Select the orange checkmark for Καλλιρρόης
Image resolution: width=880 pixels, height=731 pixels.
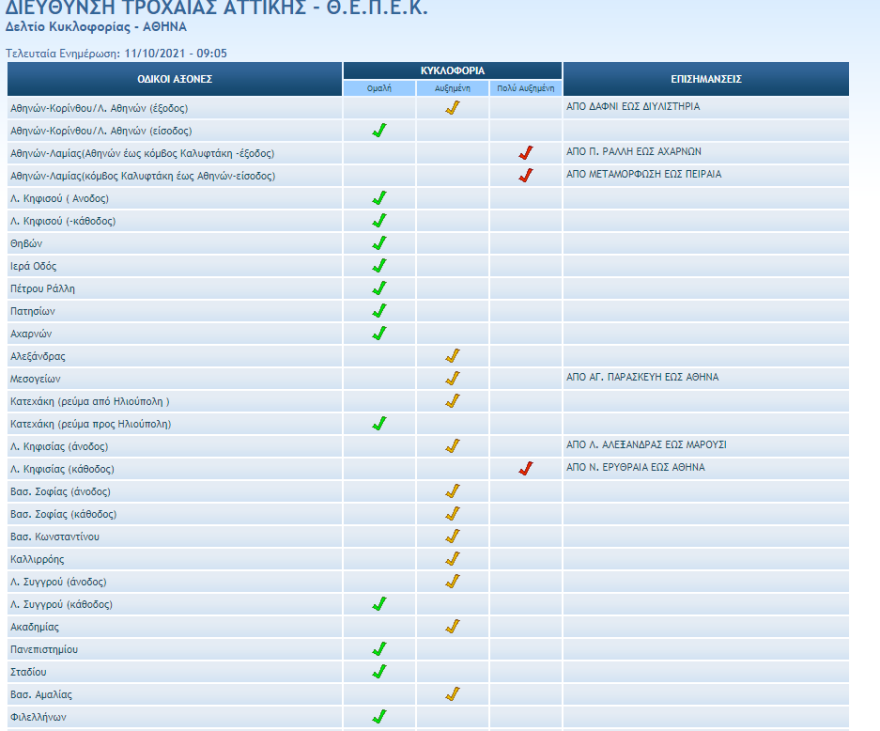452,559
